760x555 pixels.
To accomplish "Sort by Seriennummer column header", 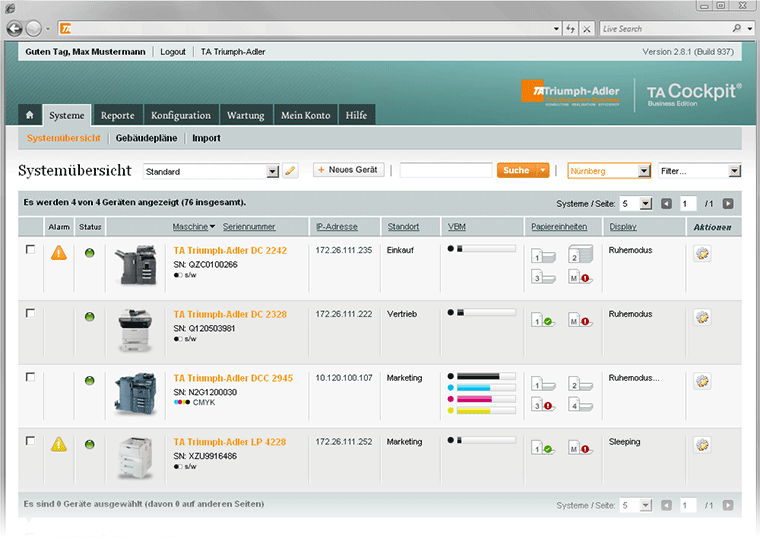I will click(249, 226).
